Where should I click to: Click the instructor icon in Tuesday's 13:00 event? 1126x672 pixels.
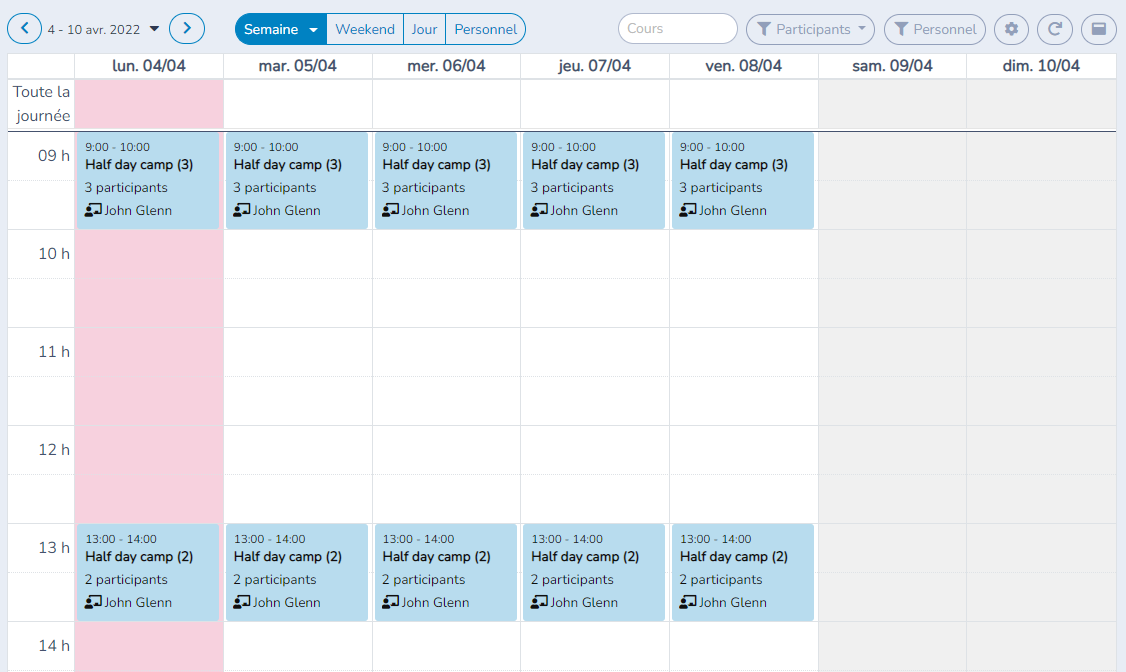242,602
